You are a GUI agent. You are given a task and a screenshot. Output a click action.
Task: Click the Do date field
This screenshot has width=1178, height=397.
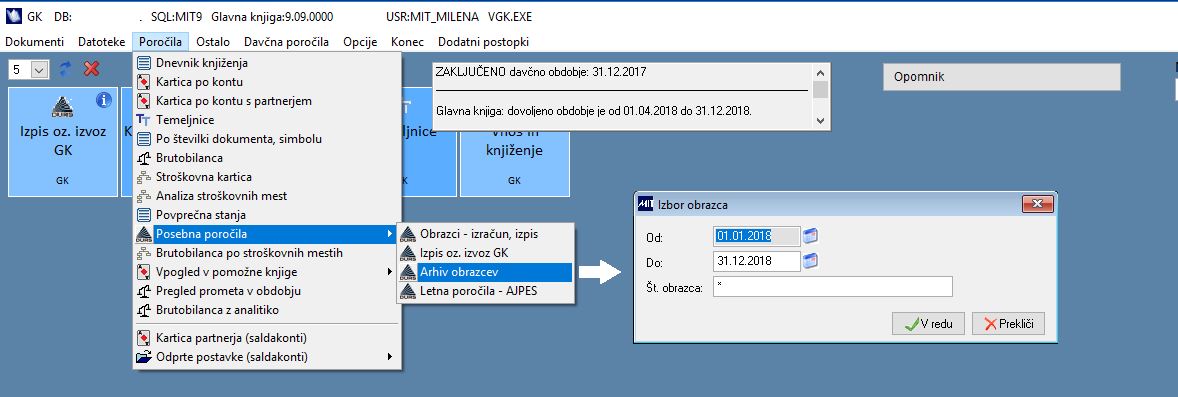757,261
